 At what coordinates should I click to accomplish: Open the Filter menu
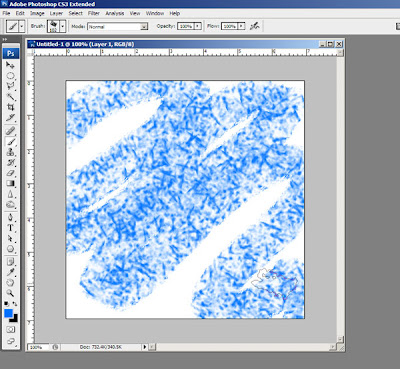(x=94, y=13)
